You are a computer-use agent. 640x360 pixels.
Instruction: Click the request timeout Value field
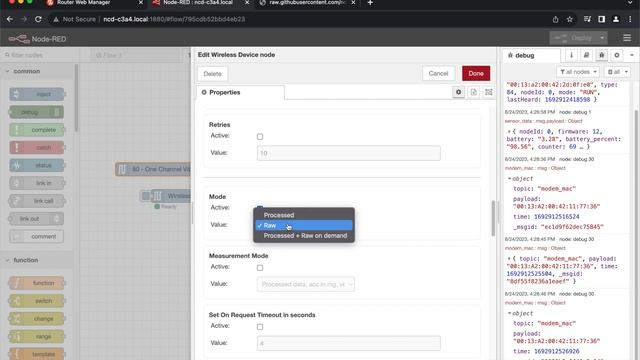pos(349,343)
